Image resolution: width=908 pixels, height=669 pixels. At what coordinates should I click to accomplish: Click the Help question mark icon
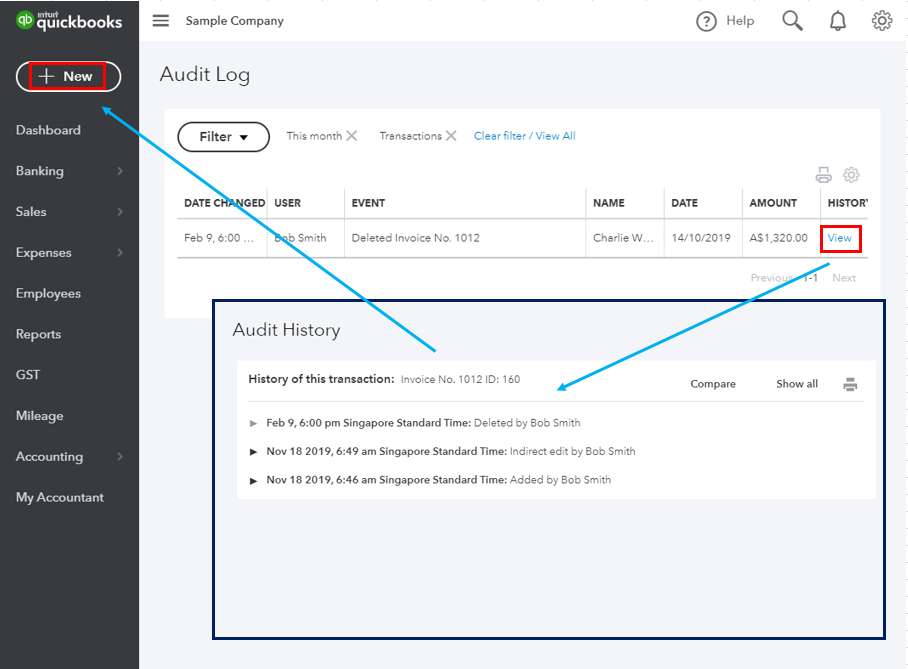point(707,21)
